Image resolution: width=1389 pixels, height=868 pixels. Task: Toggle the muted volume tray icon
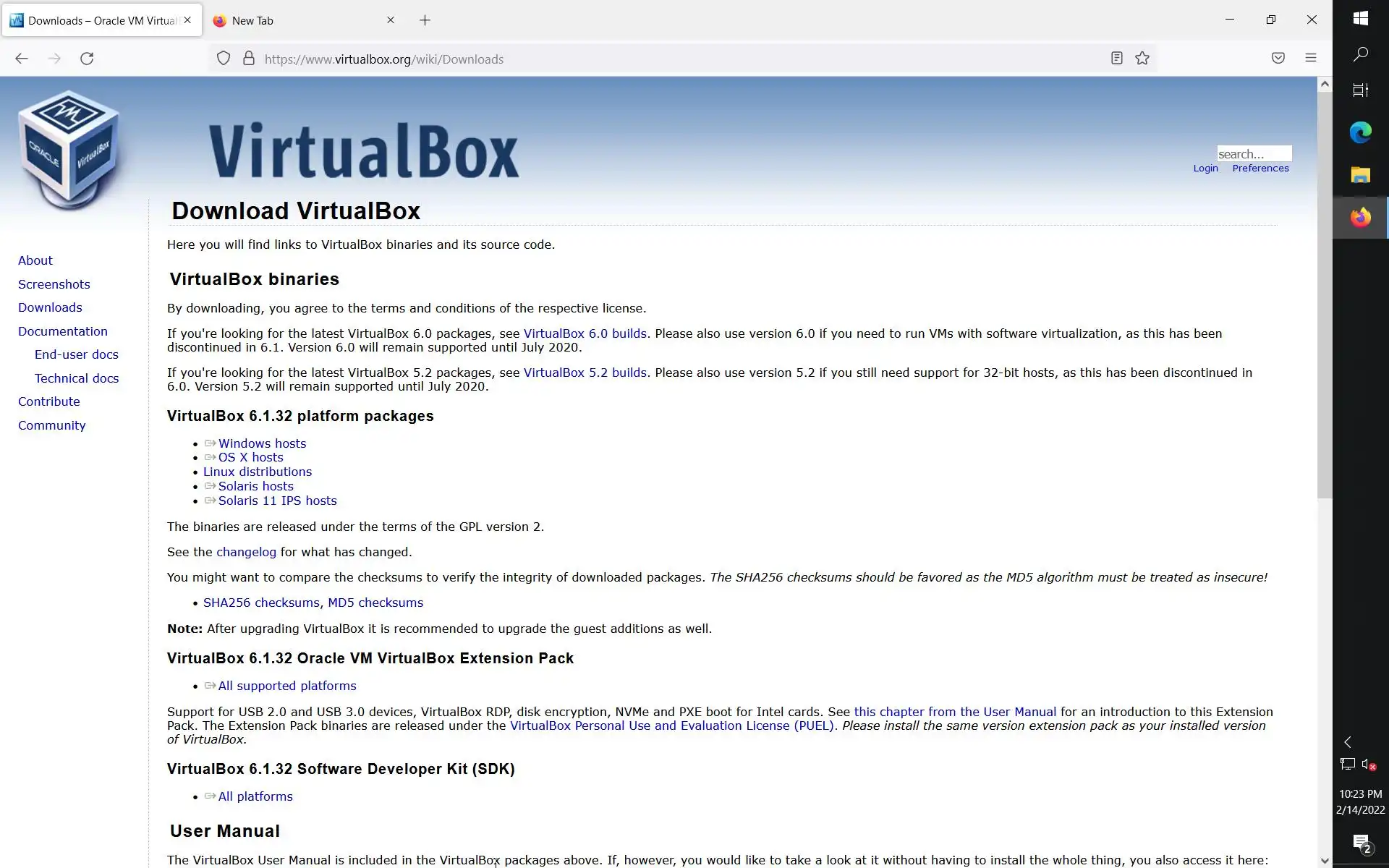[x=1368, y=765]
